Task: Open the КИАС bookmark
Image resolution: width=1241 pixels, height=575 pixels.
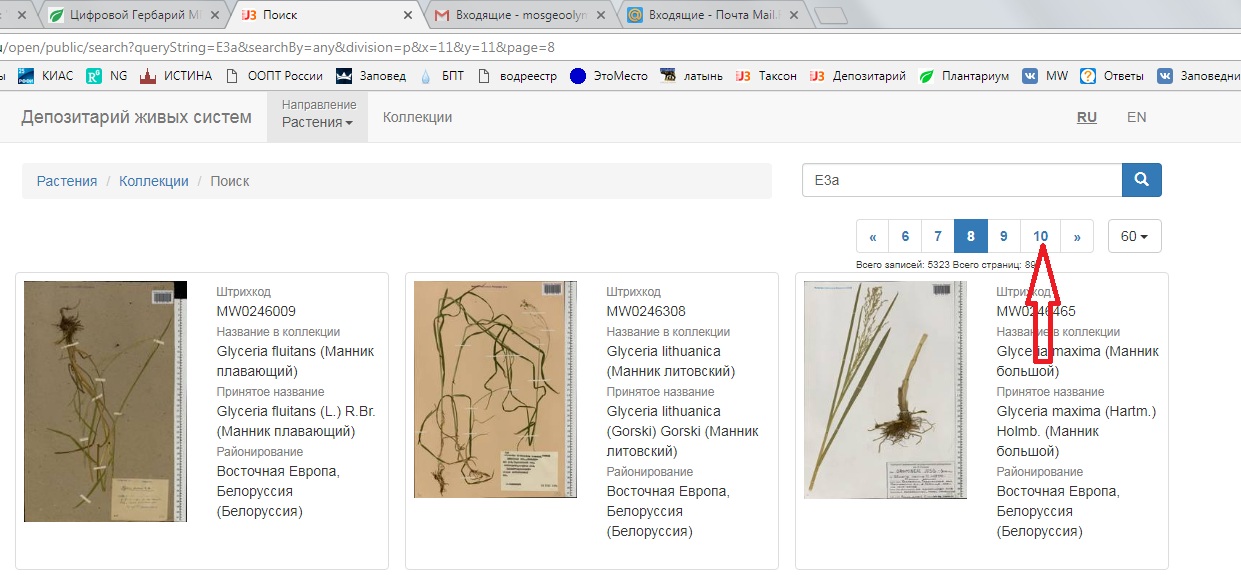Action: [x=46, y=76]
